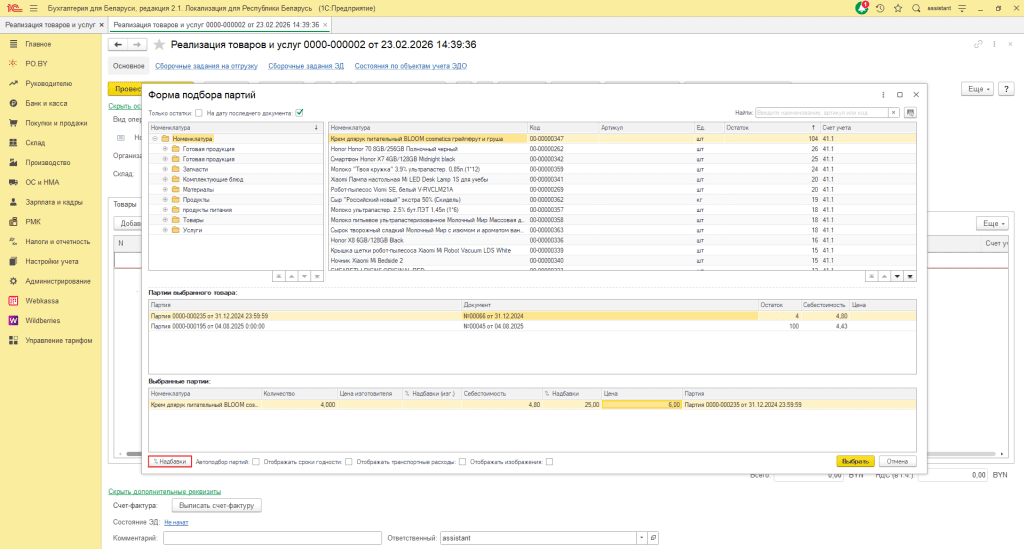
Task: Open 'Состояния по объектам учета ЭДО' tab
Action: click(x=410, y=66)
